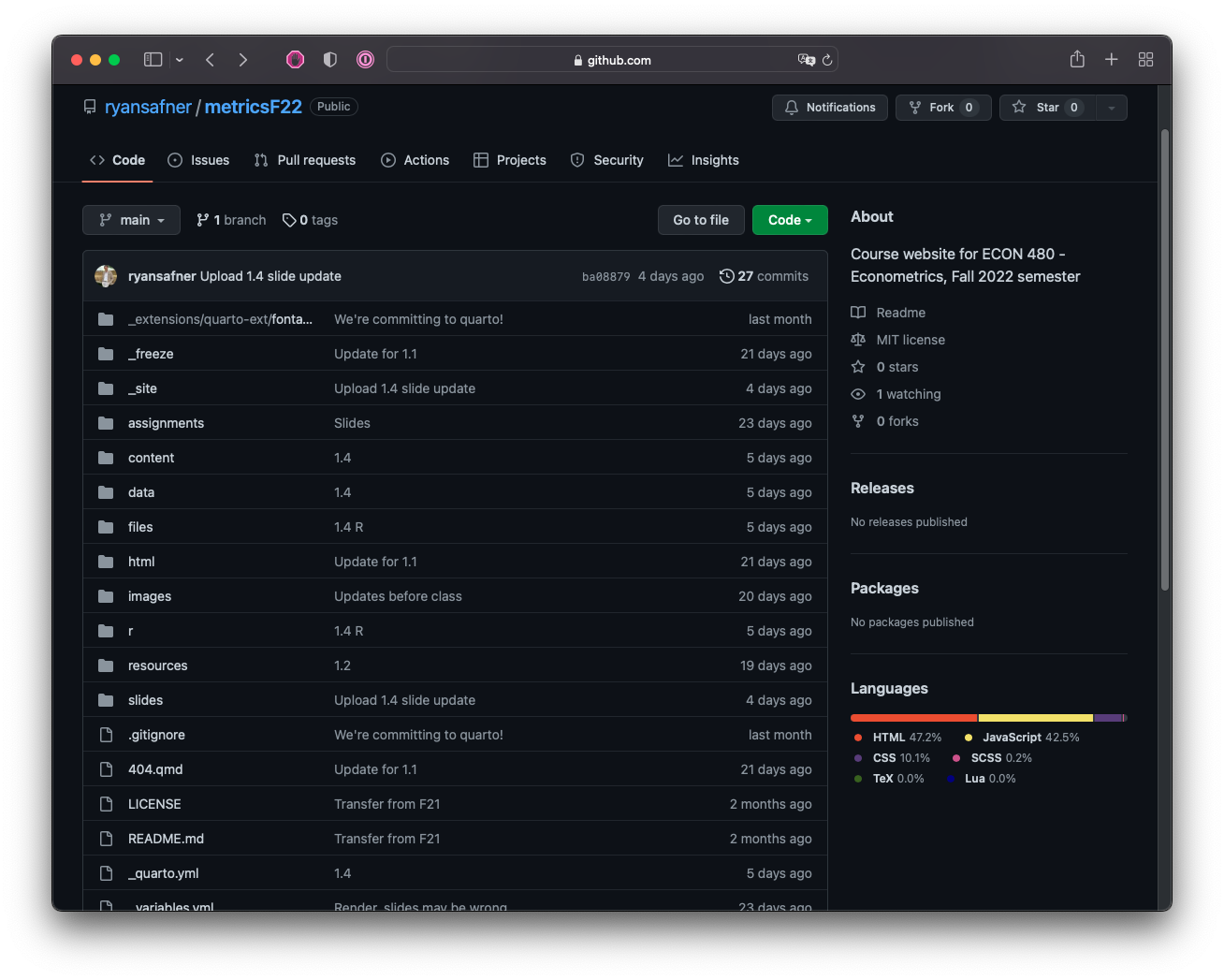
Task: Click the Safari share icon
Action: pos(1077,60)
